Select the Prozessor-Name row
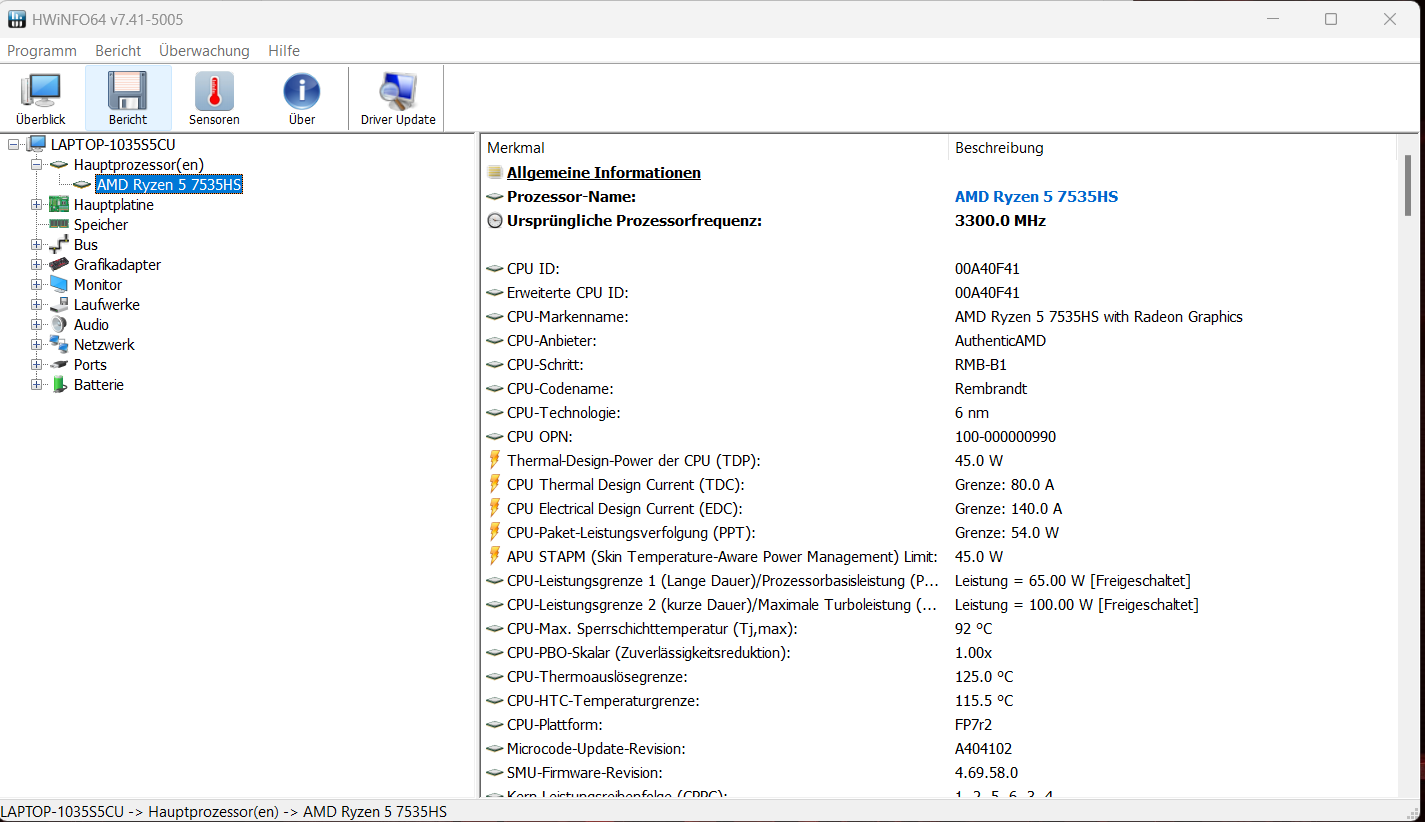The height and width of the screenshot is (822, 1425). click(940, 196)
